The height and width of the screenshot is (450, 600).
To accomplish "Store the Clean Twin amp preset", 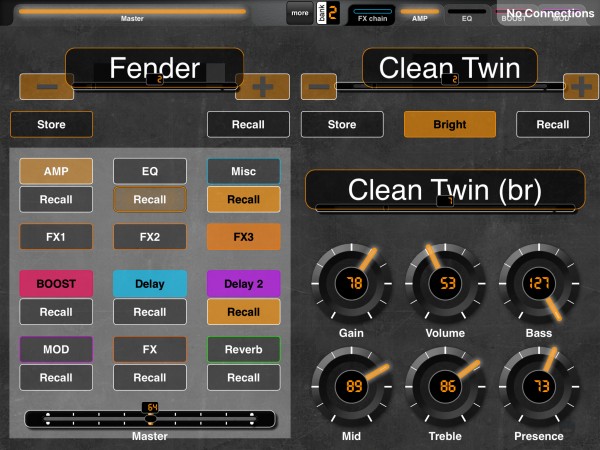I will pyautogui.click(x=342, y=124).
